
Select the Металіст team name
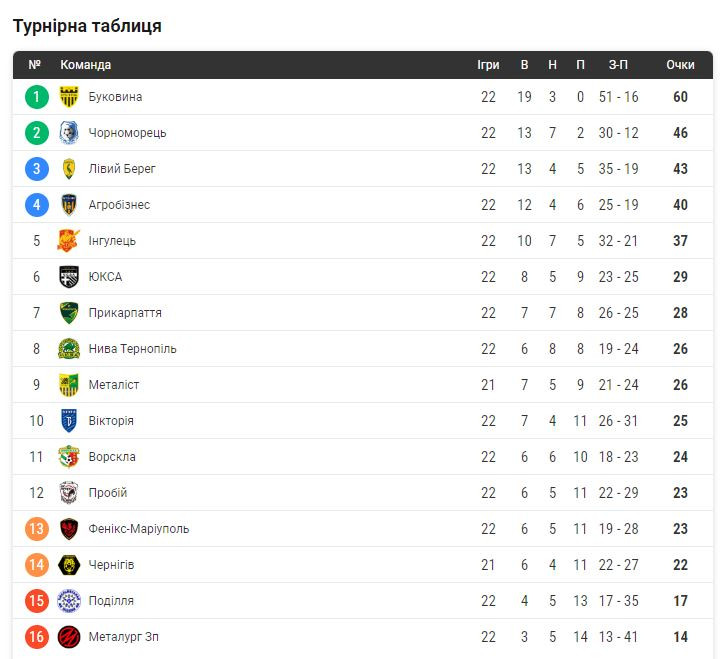pos(114,385)
